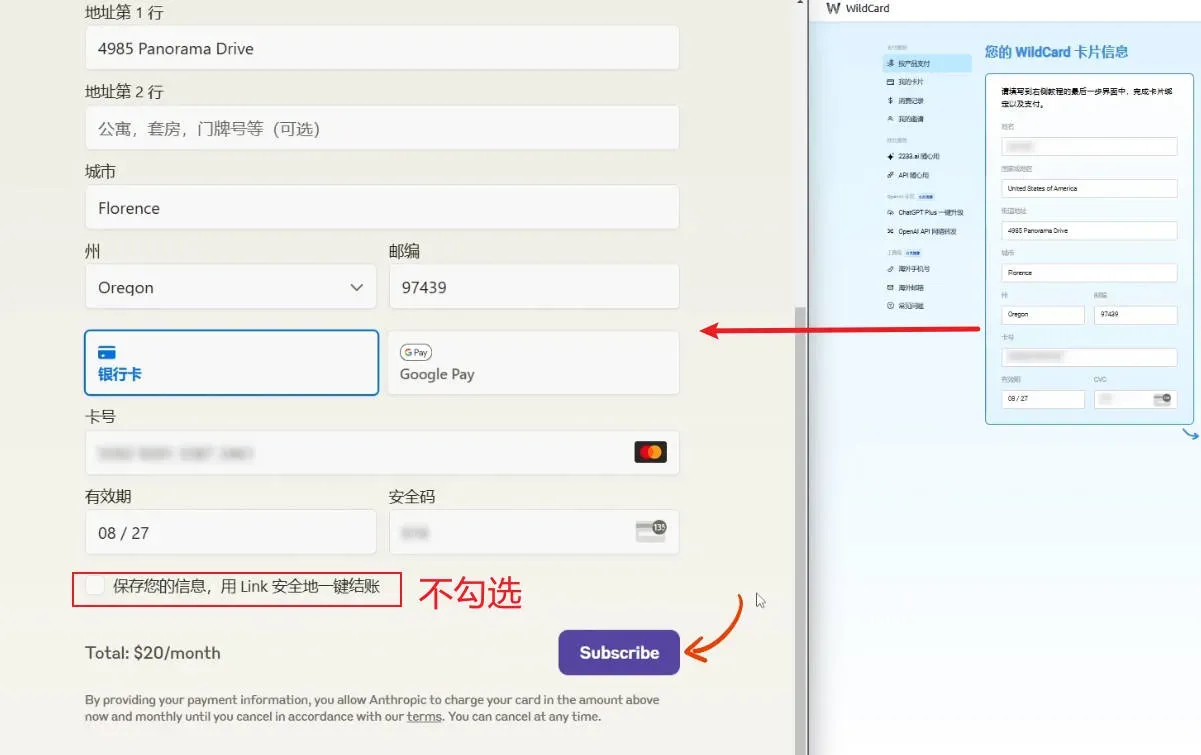This screenshot has width=1201, height=755.
Task: Open the terms link in payment disclaimer
Action: click(x=424, y=717)
